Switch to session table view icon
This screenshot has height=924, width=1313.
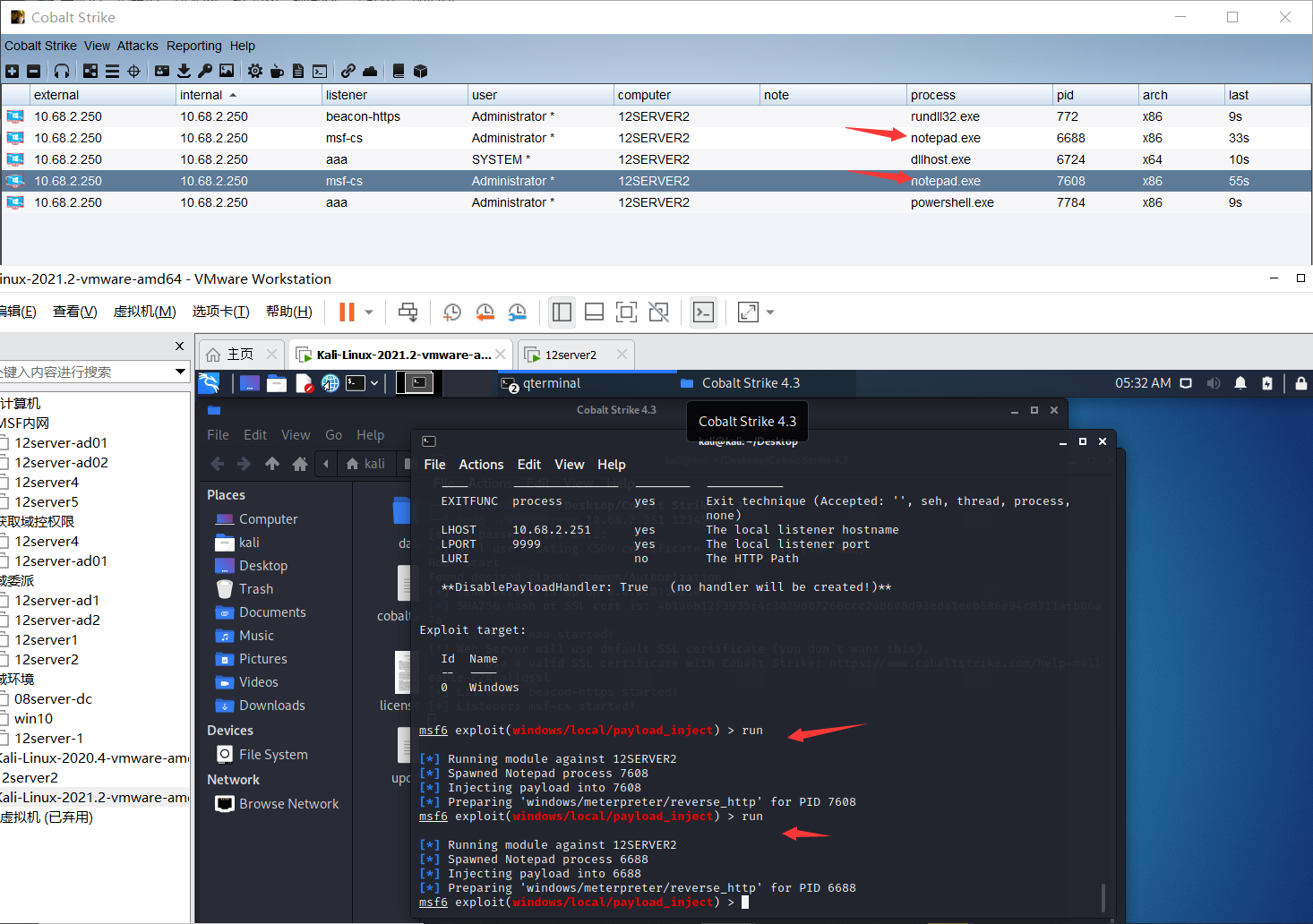(112, 71)
